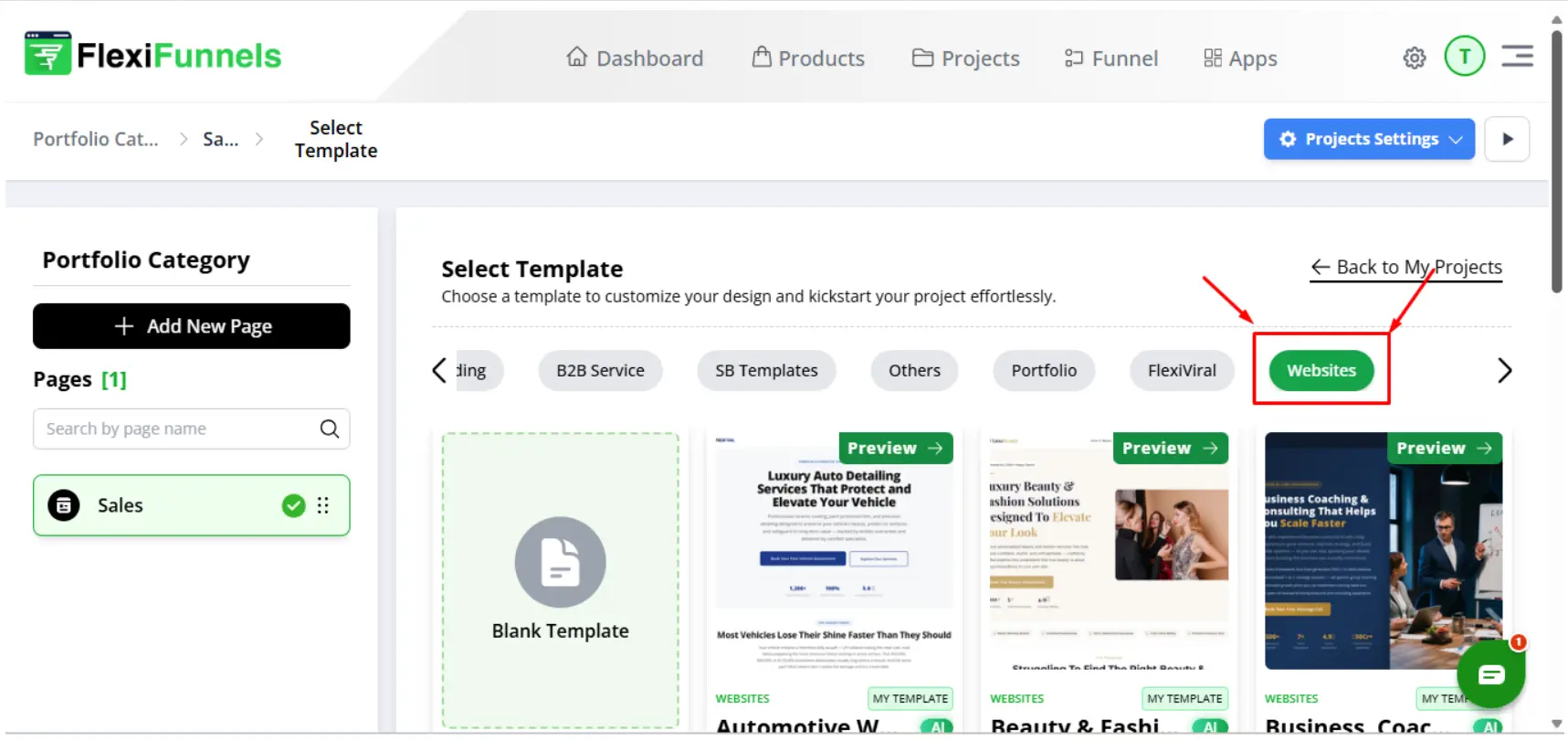Image resolution: width=1568 pixels, height=741 pixels.
Task: Show next template categories with right chevron
Action: [x=1505, y=370]
